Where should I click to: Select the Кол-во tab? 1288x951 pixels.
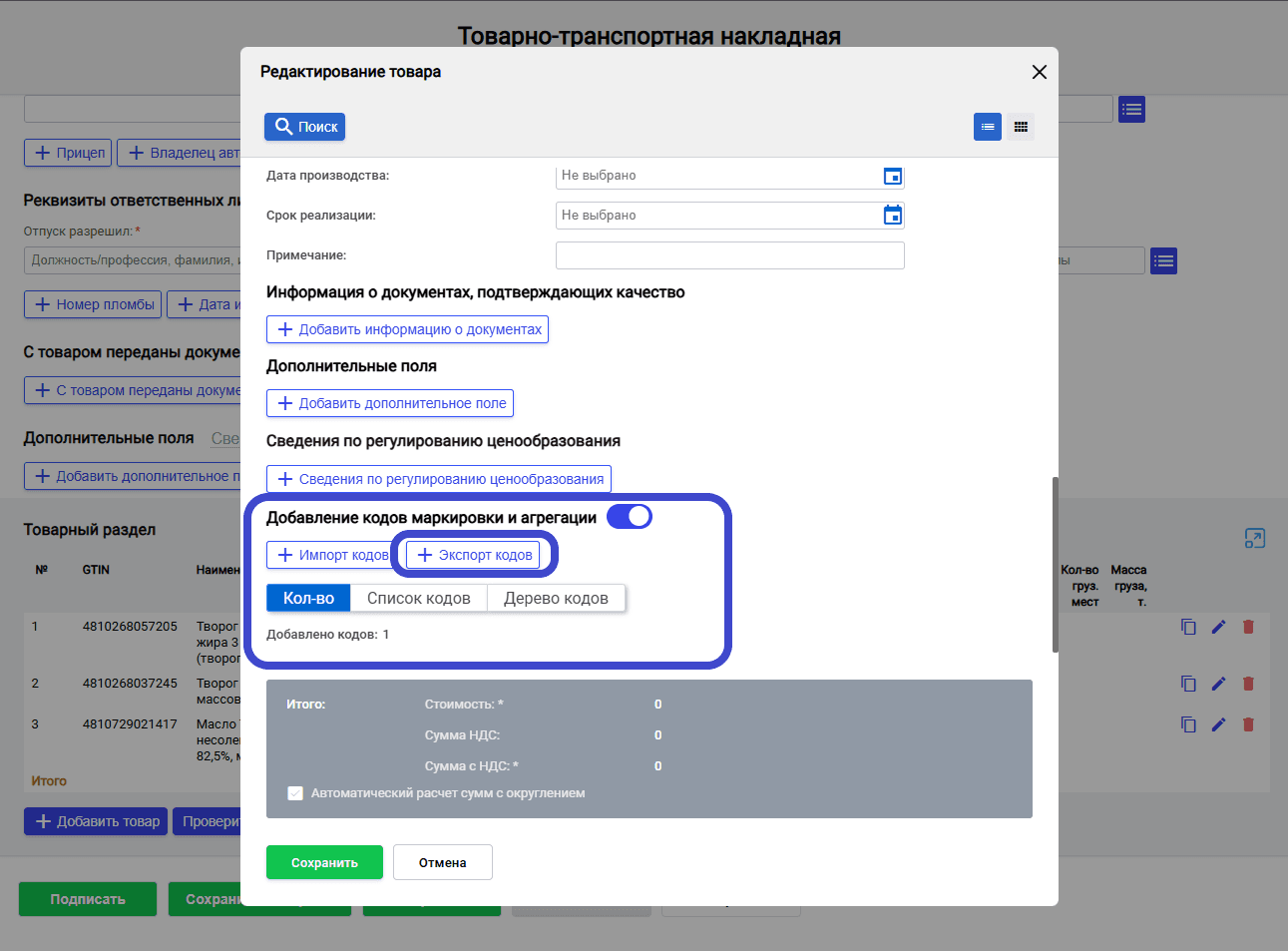click(308, 598)
